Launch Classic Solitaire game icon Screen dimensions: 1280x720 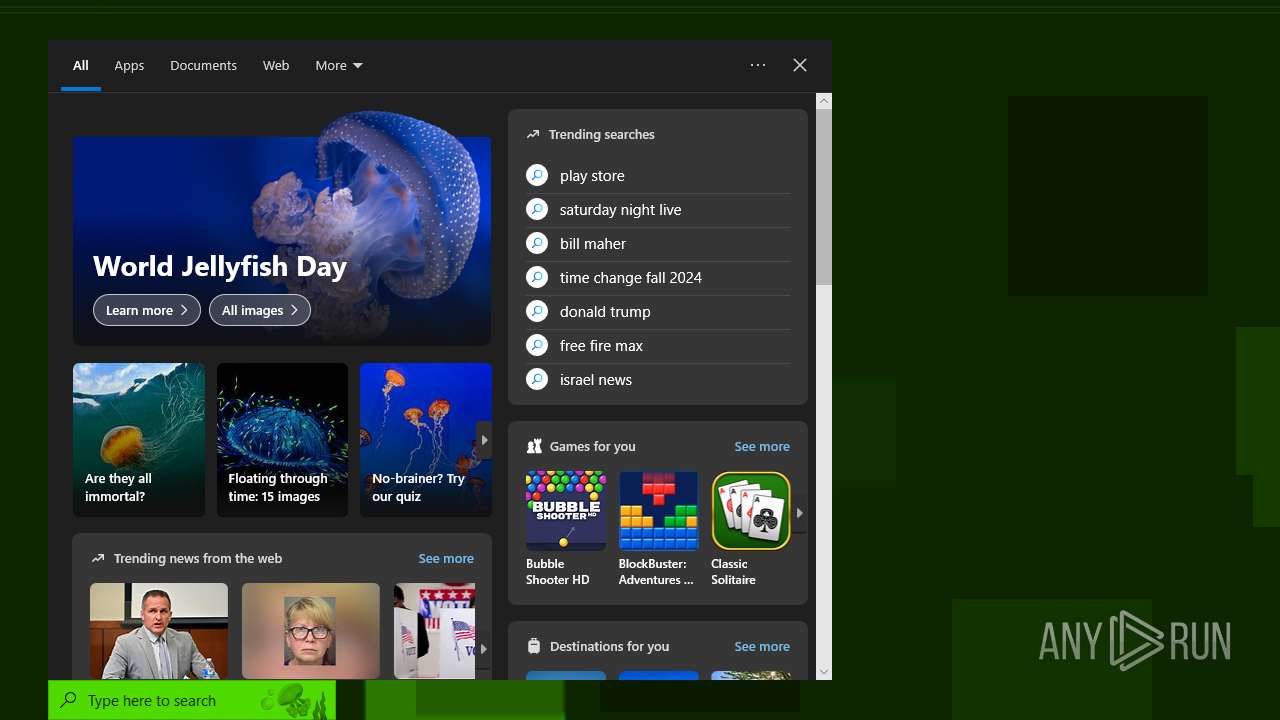(x=751, y=511)
